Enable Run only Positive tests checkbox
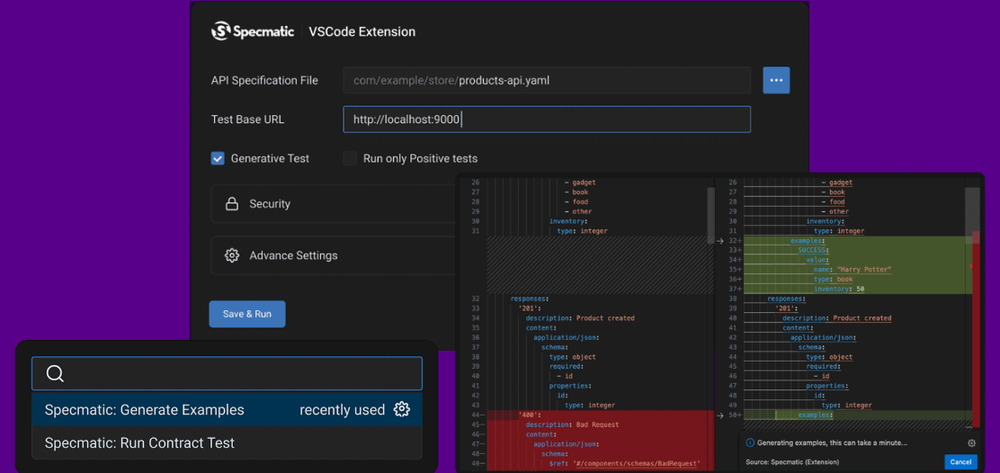This screenshot has width=1000, height=473. (x=350, y=158)
